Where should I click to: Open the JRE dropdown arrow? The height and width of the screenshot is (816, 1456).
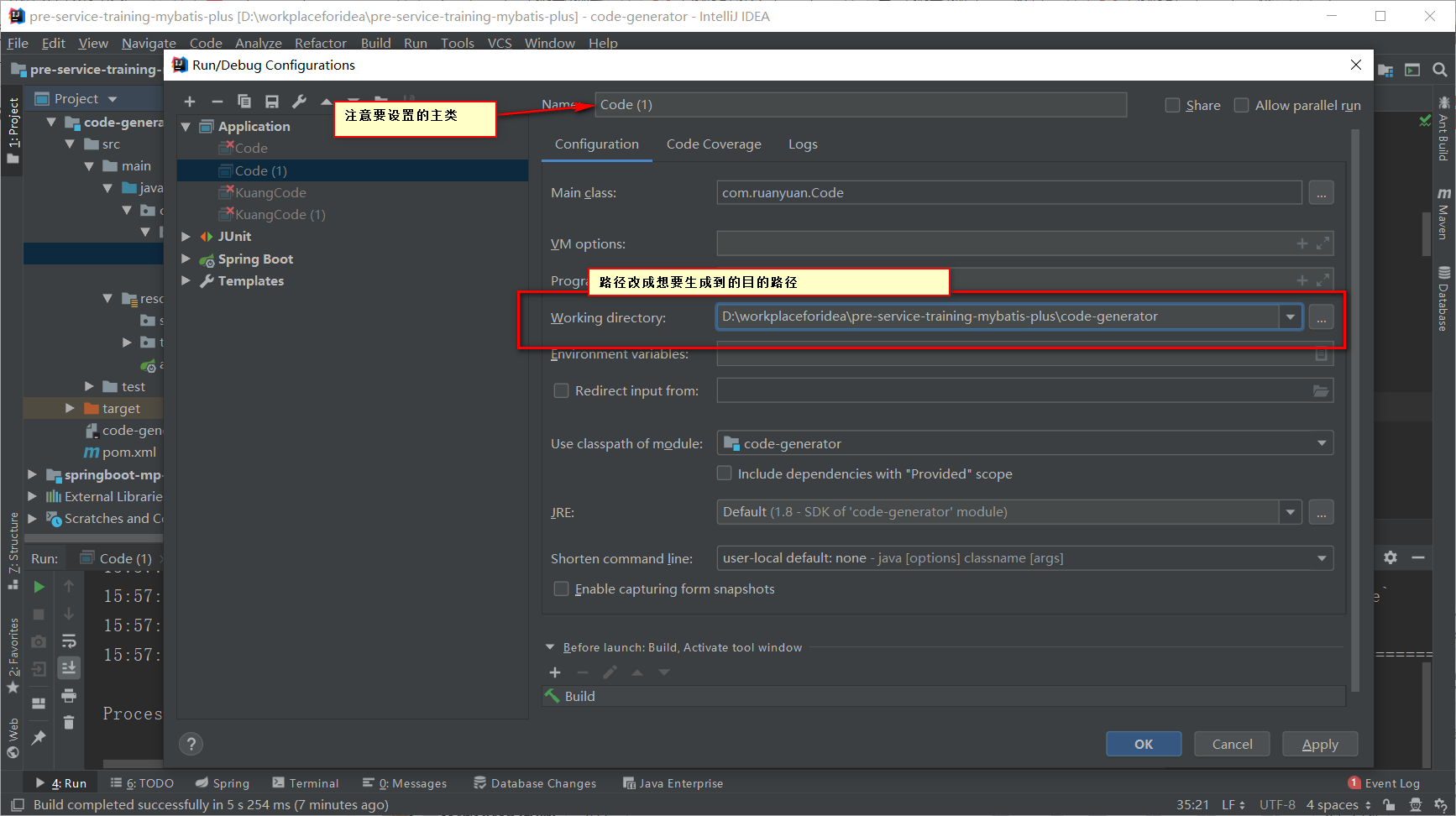1291,512
